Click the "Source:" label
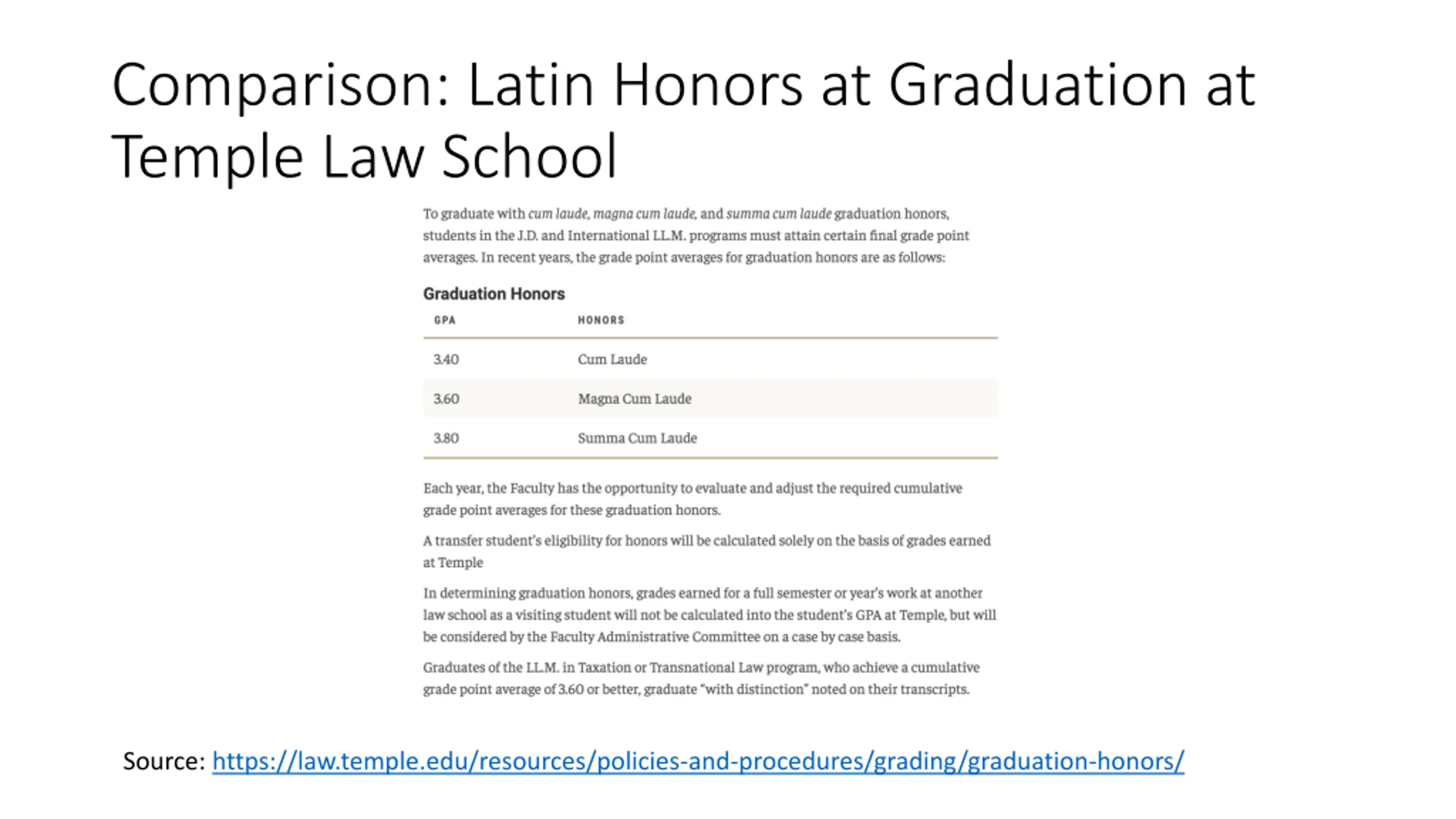The height and width of the screenshot is (819, 1456). 164,761
